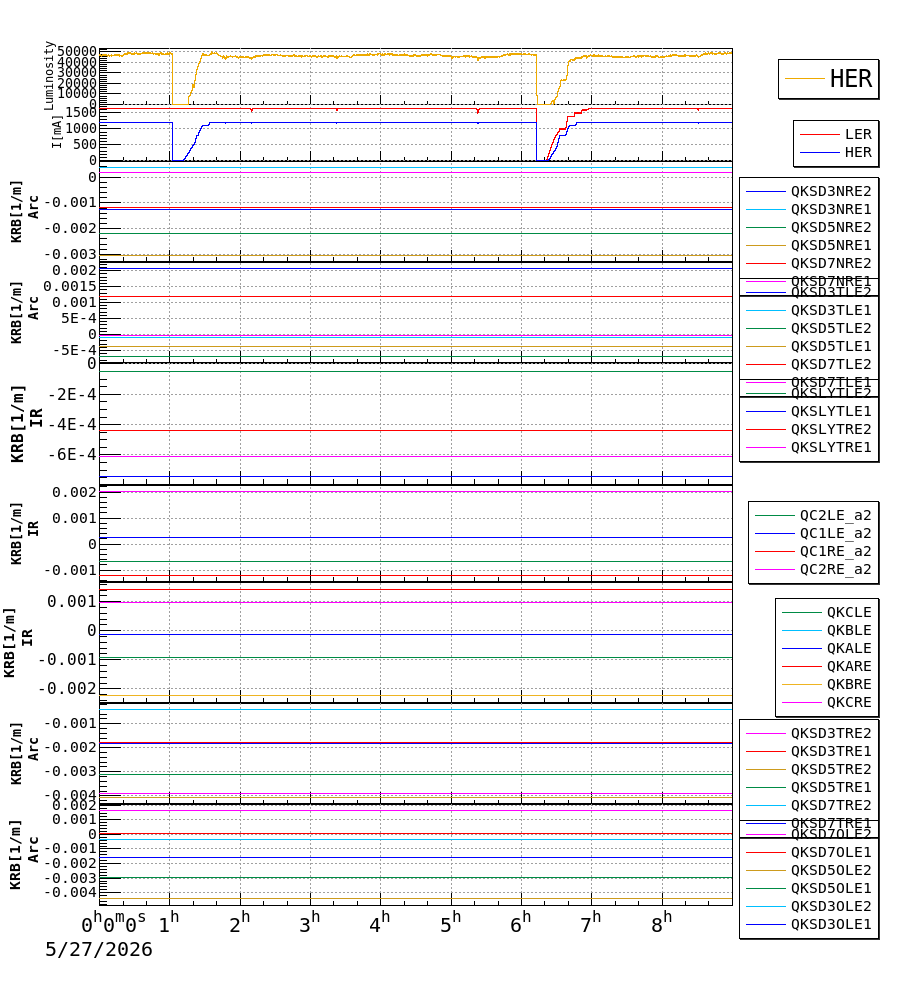The image size is (900, 984).
Task: Click the 1500 current tick value
Action: pyautogui.click(x=82, y=112)
